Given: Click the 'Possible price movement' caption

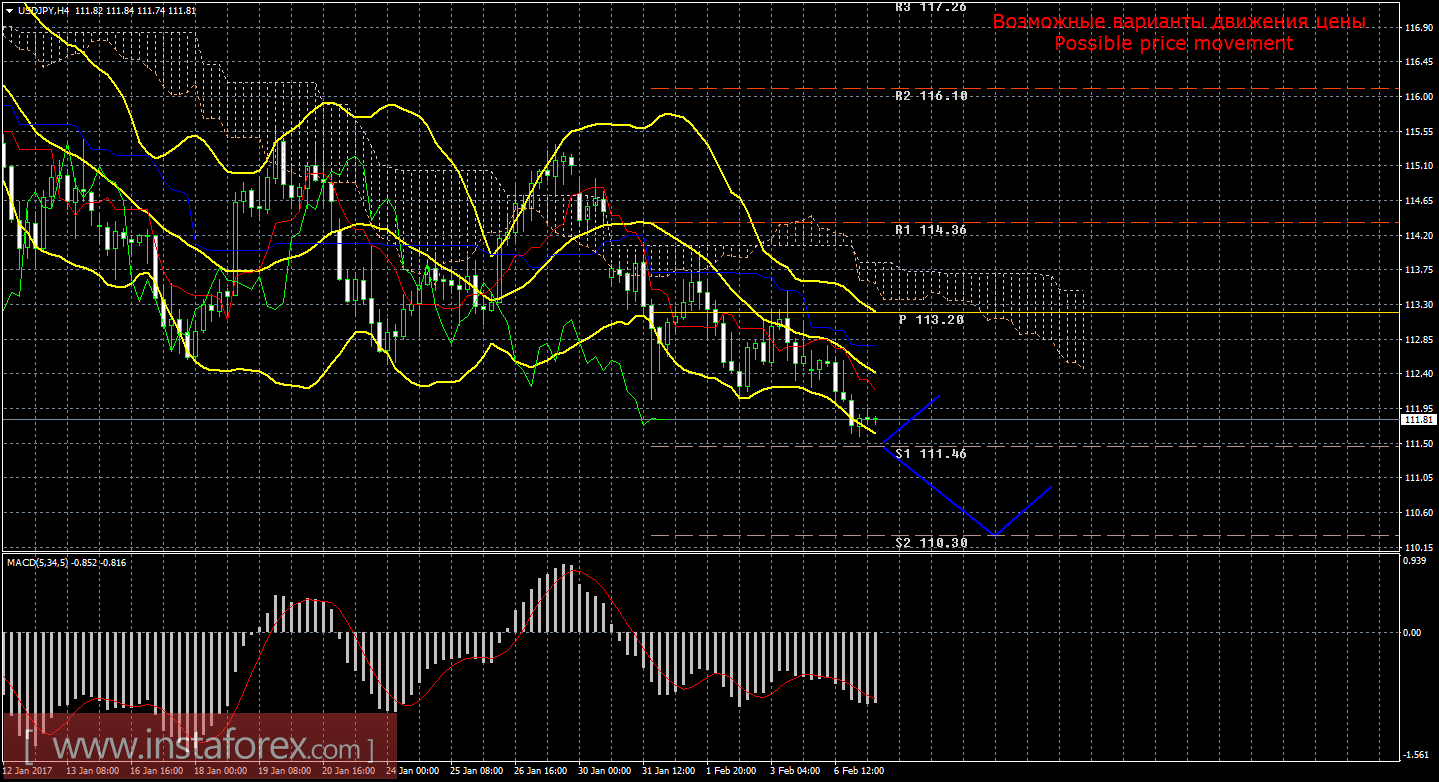Looking at the screenshot, I should [x=1173, y=44].
